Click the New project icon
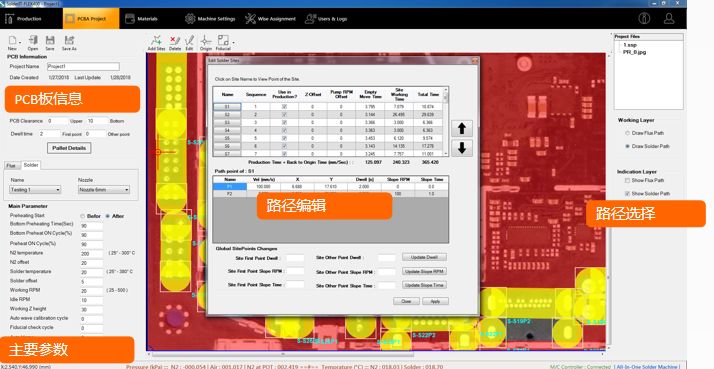This screenshot has height=369, width=714. pyautogui.click(x=12, y=41)
